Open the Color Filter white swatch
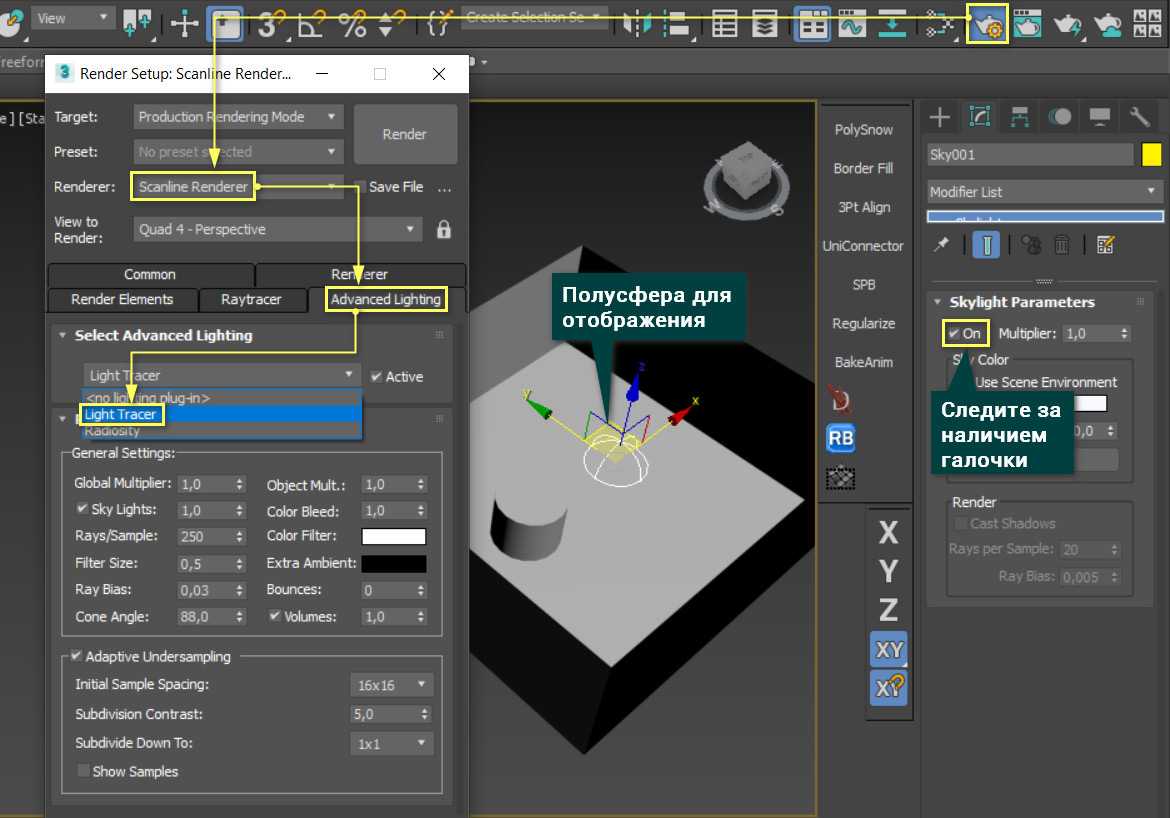The image size is (1170, 818). click(x=393, y=537)
